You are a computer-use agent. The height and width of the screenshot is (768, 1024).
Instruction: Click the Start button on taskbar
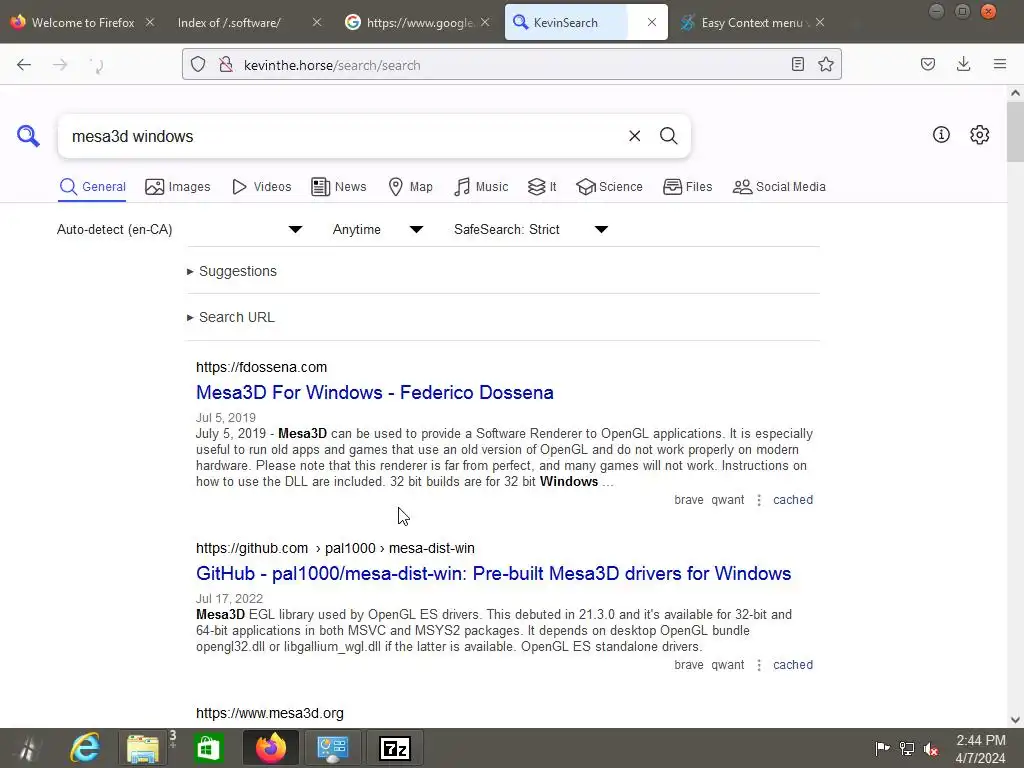point(27,748)
